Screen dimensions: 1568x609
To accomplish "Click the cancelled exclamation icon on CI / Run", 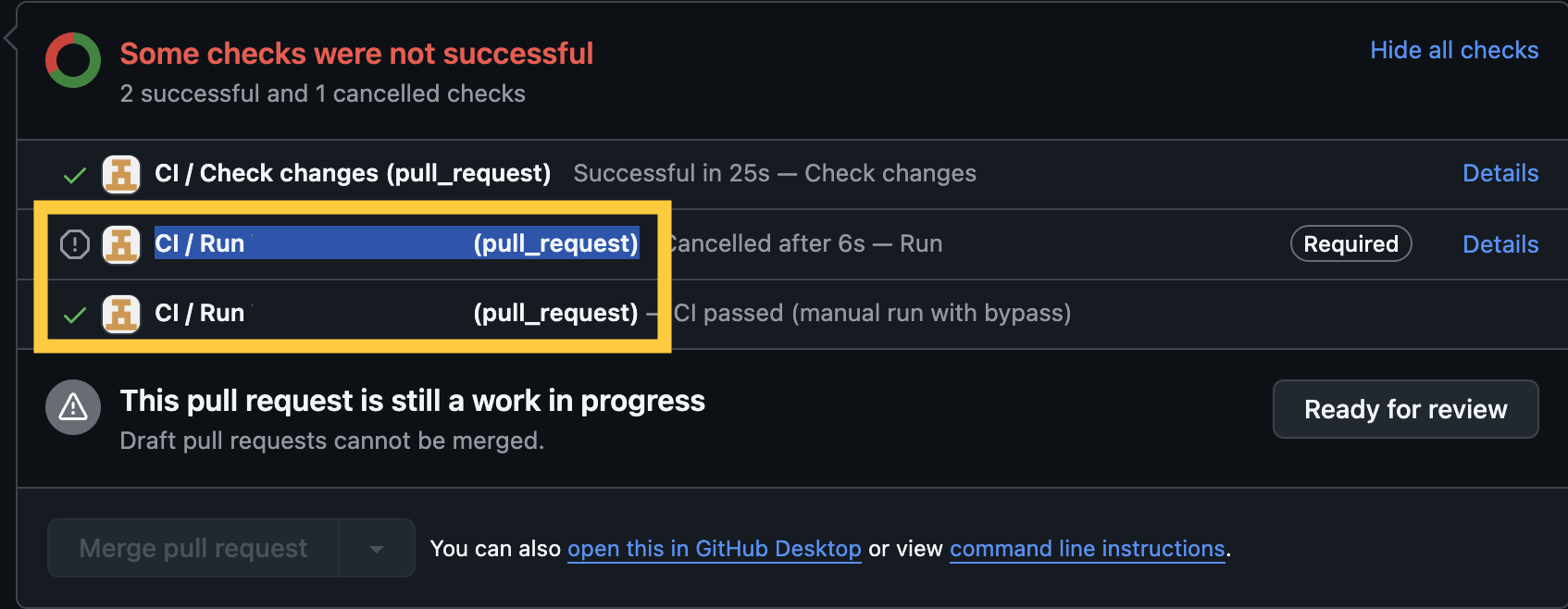I will click(x=73, y=243).
